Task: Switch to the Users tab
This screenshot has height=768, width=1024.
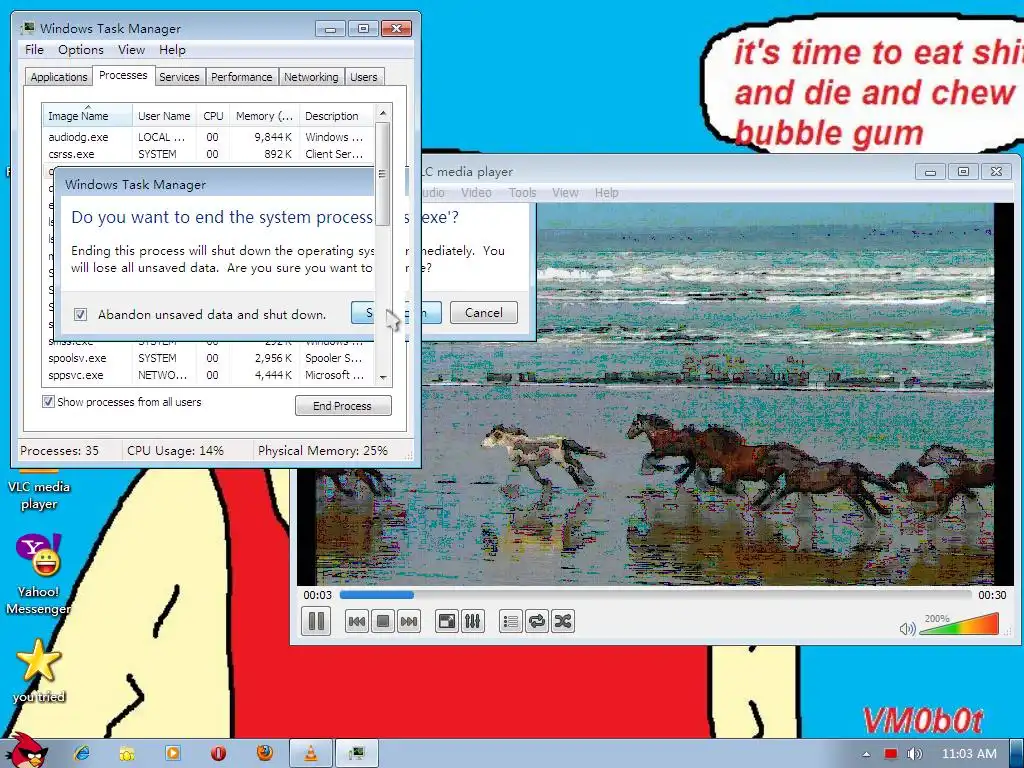Action: 364,77
